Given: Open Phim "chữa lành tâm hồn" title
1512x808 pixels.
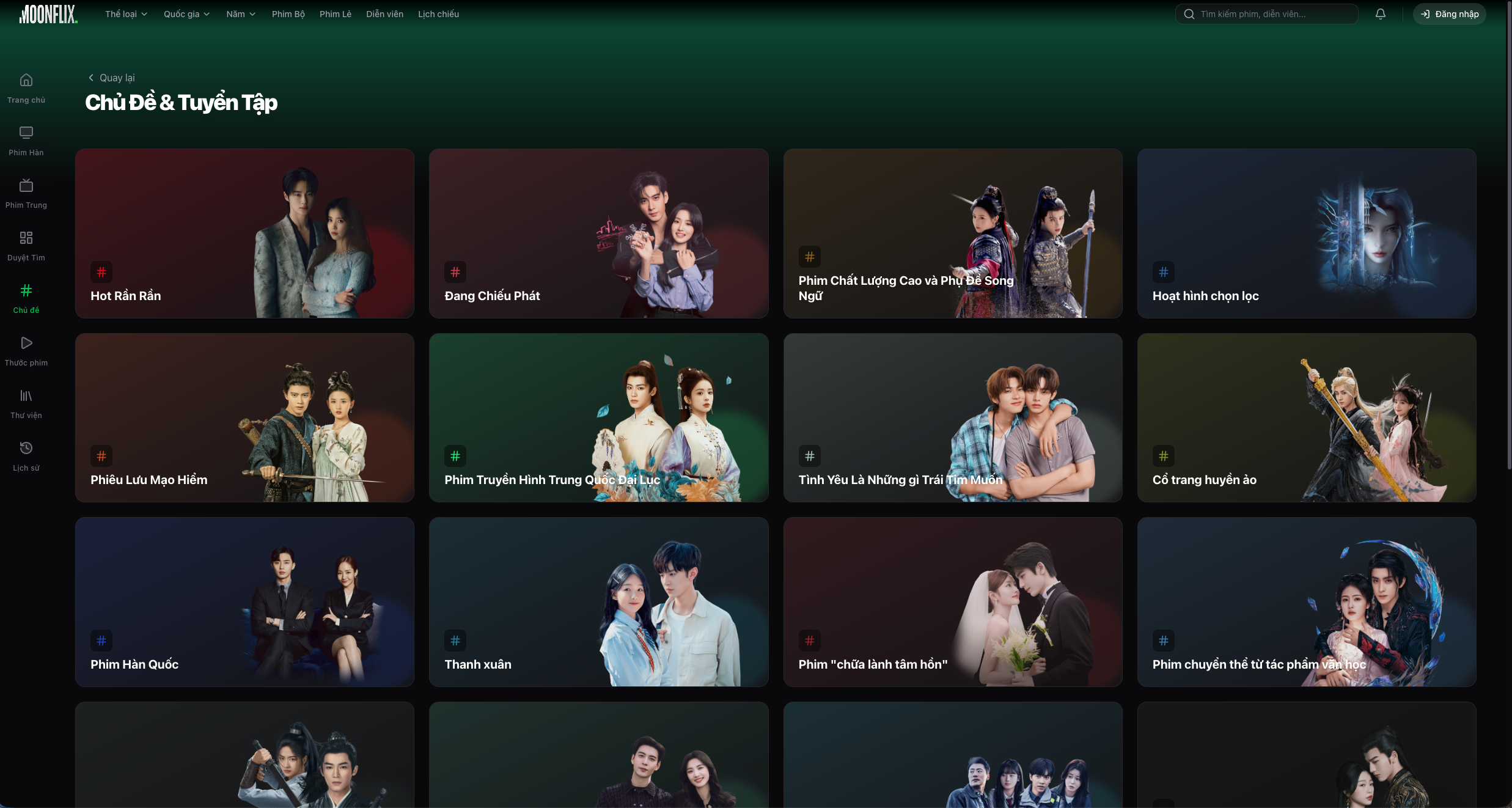Looking at the screenshot, I should pyautogui.click(x=873, y=664).
